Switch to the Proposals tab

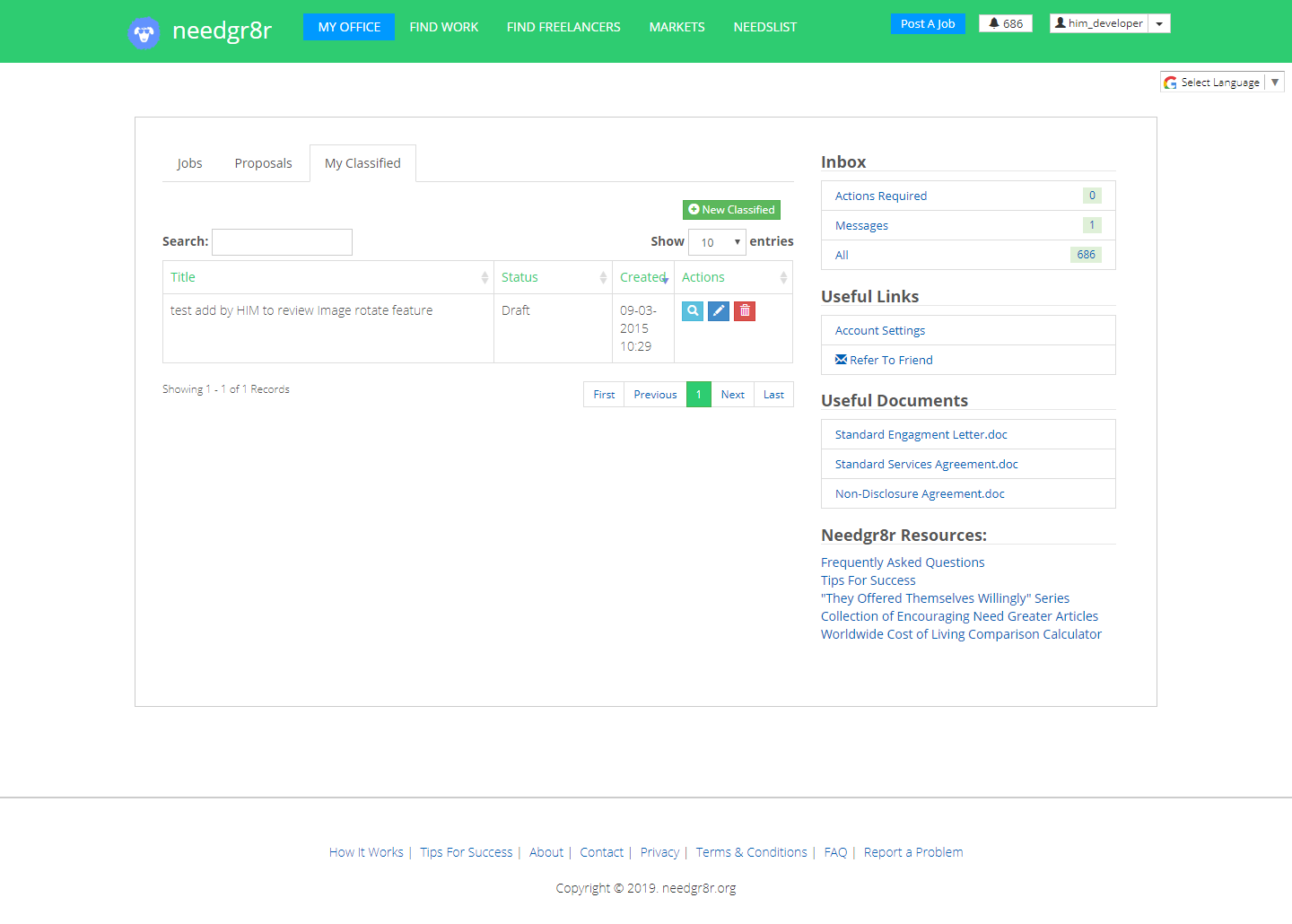[x=263, y=163]
